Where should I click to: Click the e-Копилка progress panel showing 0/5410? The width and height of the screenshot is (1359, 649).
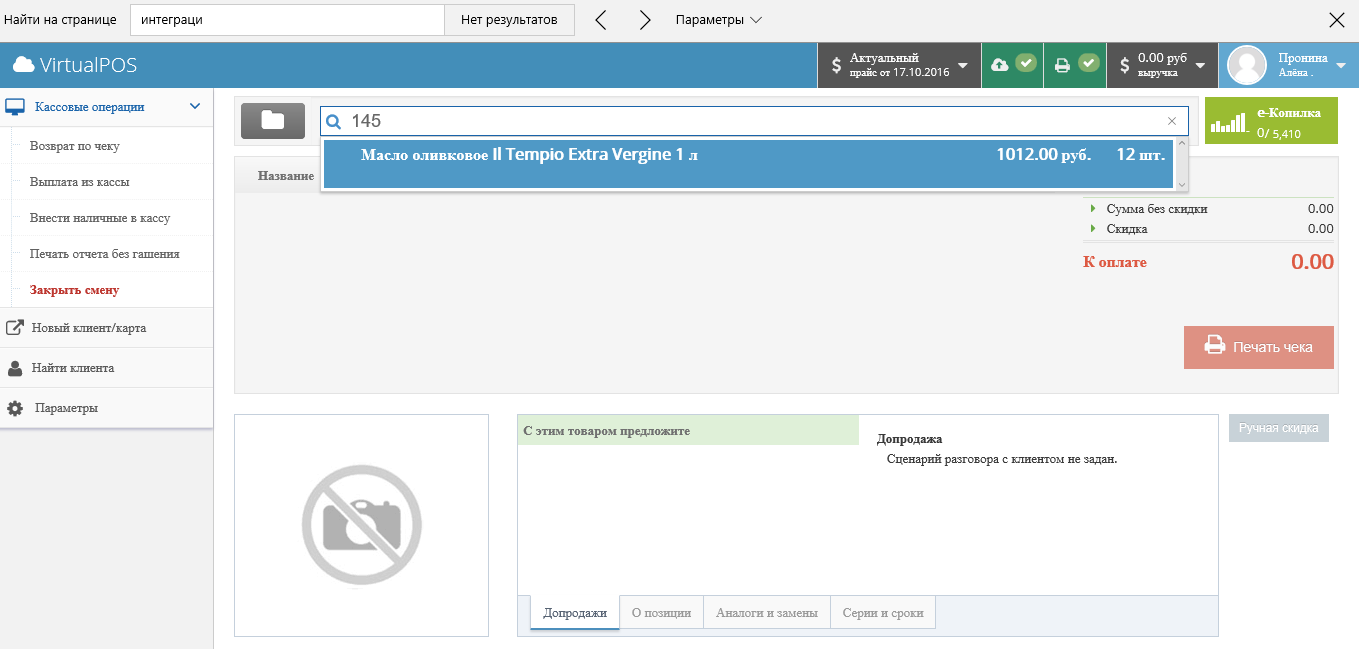pyautogui.click(x=1271, y=120)
